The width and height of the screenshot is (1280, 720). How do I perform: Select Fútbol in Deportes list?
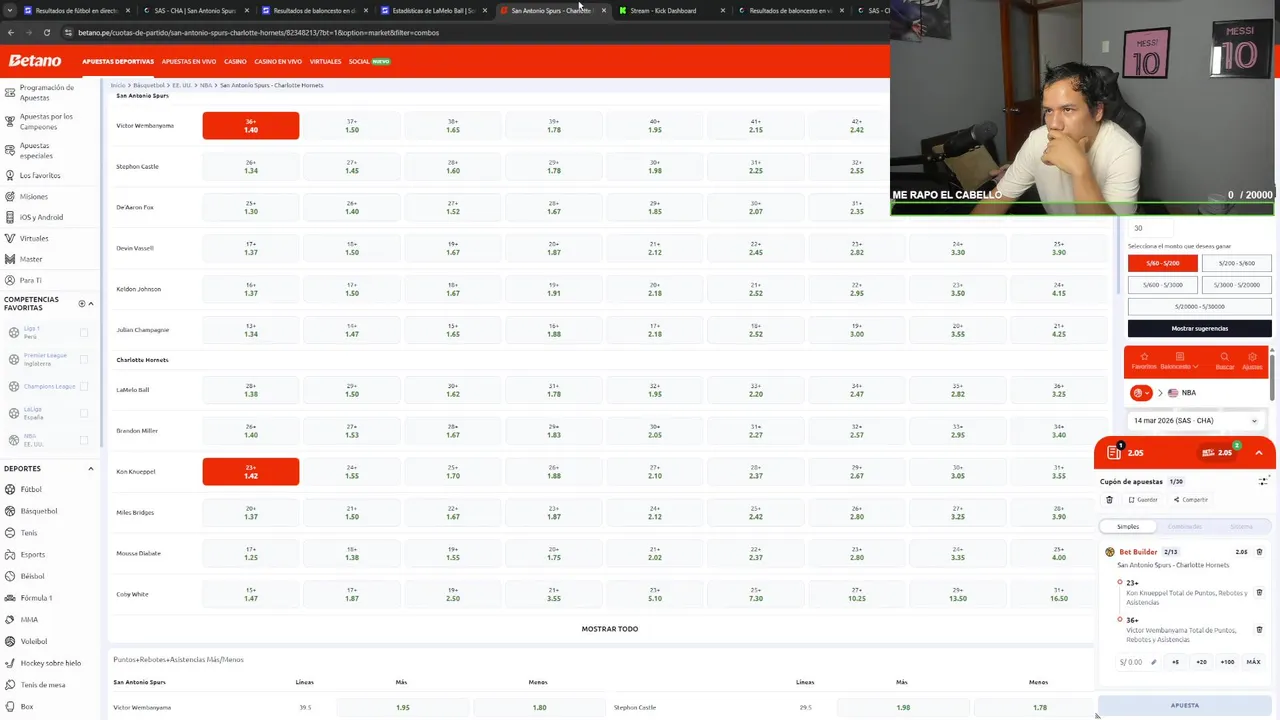tap(30, 489)
